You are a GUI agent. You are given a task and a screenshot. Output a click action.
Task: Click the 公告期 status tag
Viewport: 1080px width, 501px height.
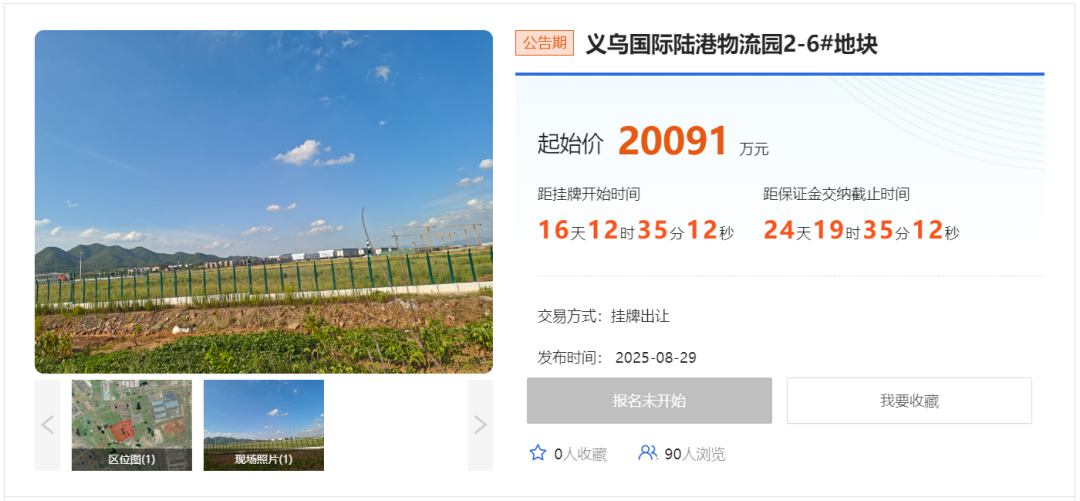[x=544, y=43]
